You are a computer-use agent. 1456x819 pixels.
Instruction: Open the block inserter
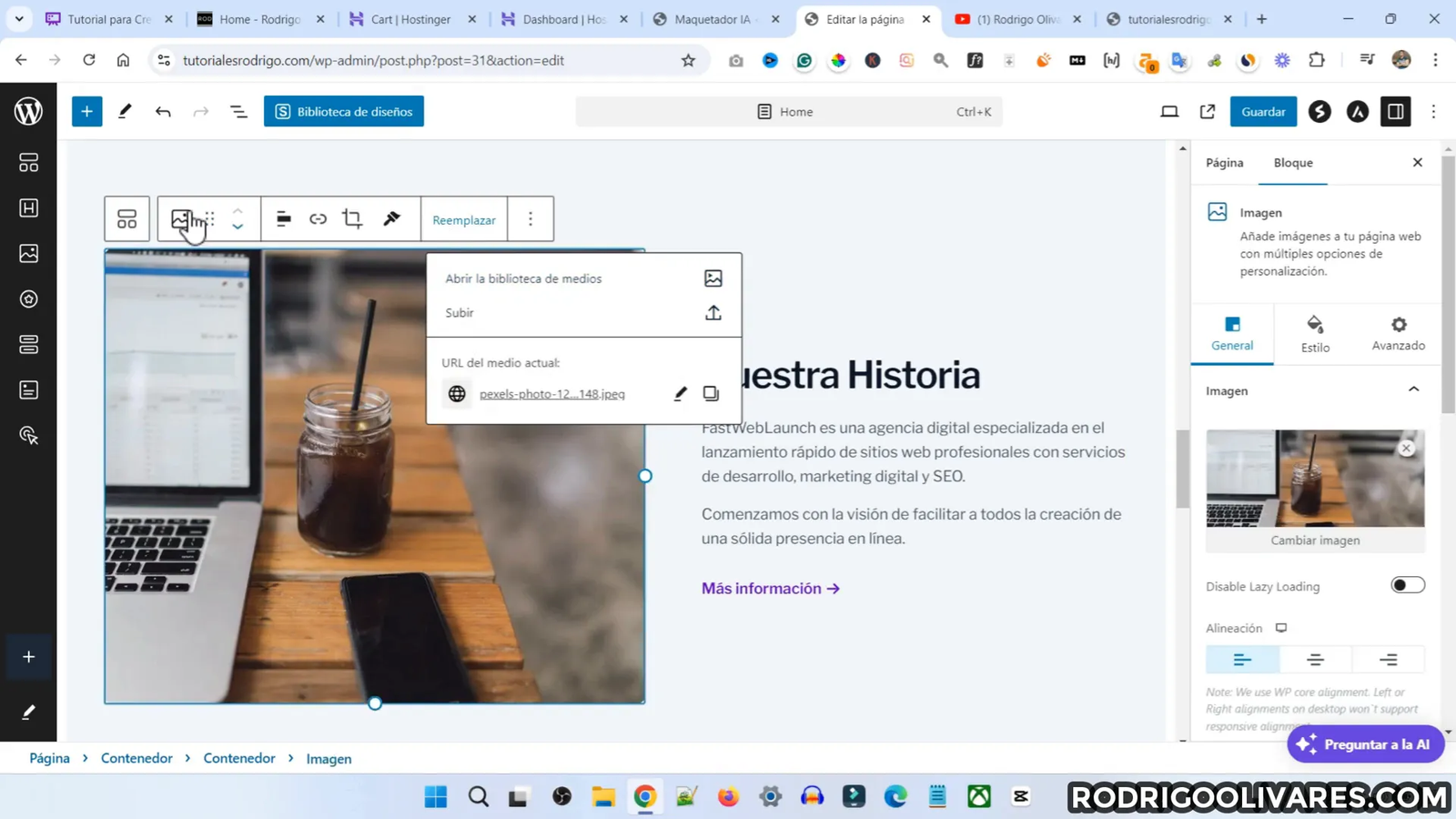86,111
